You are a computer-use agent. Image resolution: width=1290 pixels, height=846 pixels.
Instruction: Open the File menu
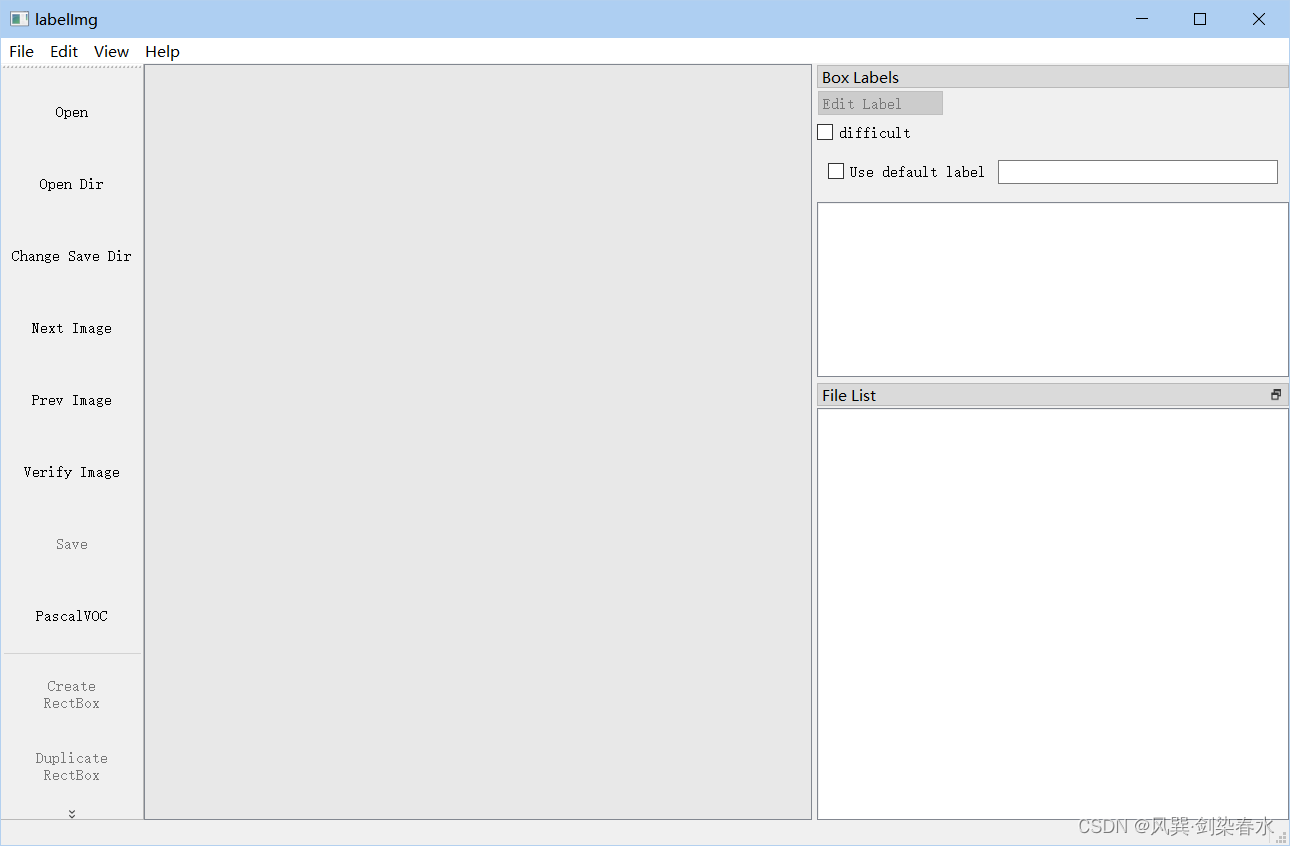click(x=21, y=52)
